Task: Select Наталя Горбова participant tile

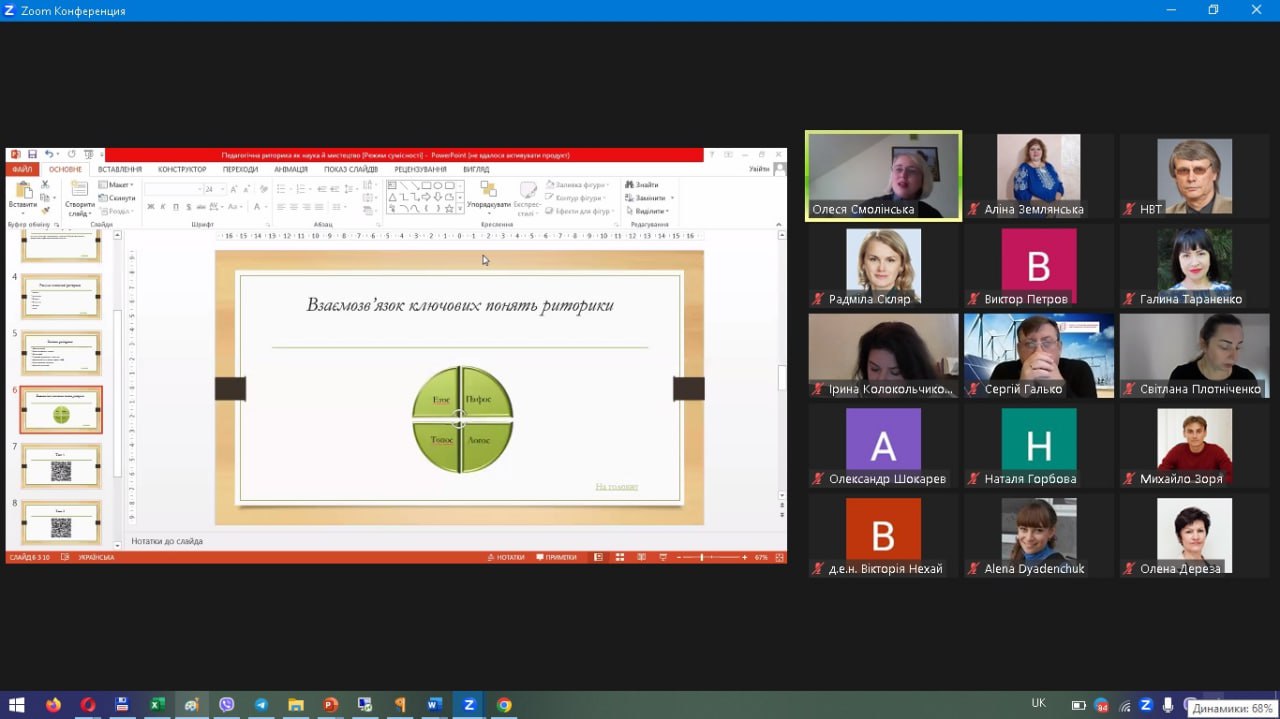Action: 1039,445
